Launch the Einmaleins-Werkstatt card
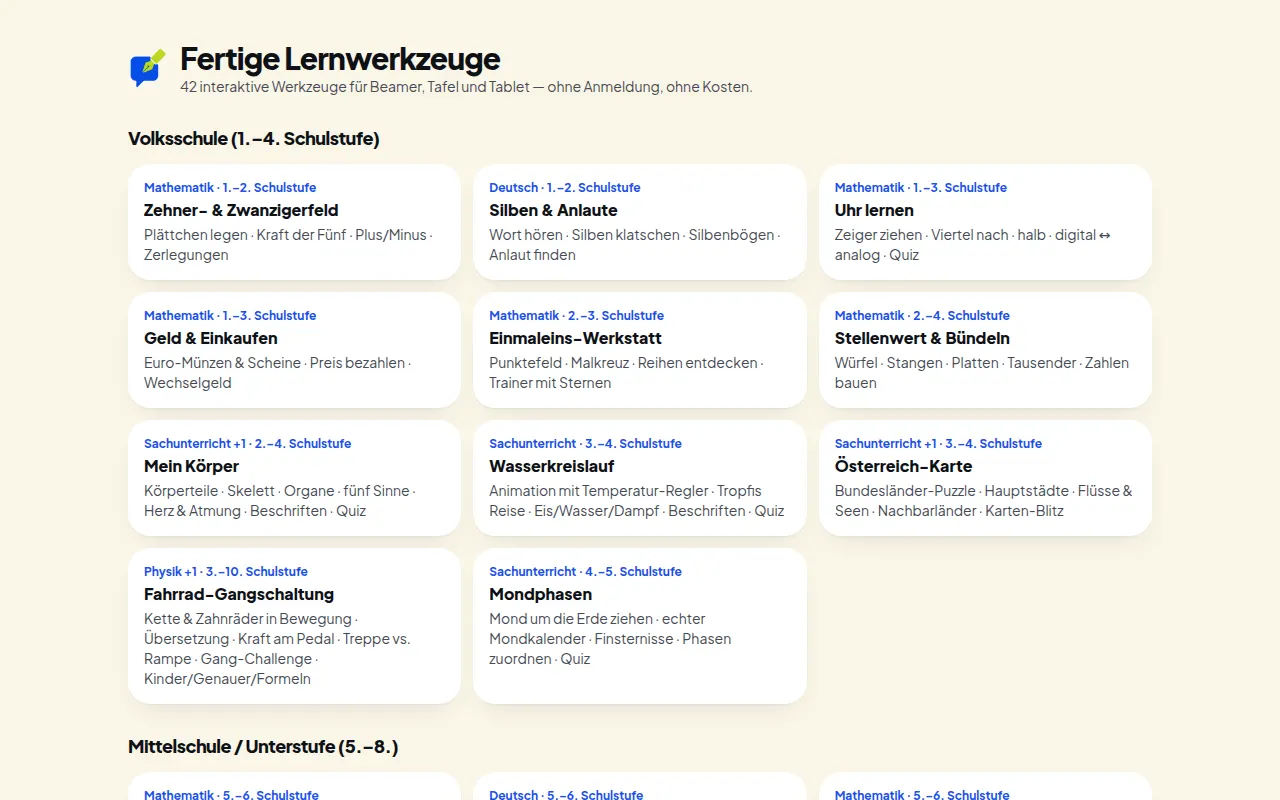Image resolution: width=1280 pixels, height=800 pixels. [640, 350]
